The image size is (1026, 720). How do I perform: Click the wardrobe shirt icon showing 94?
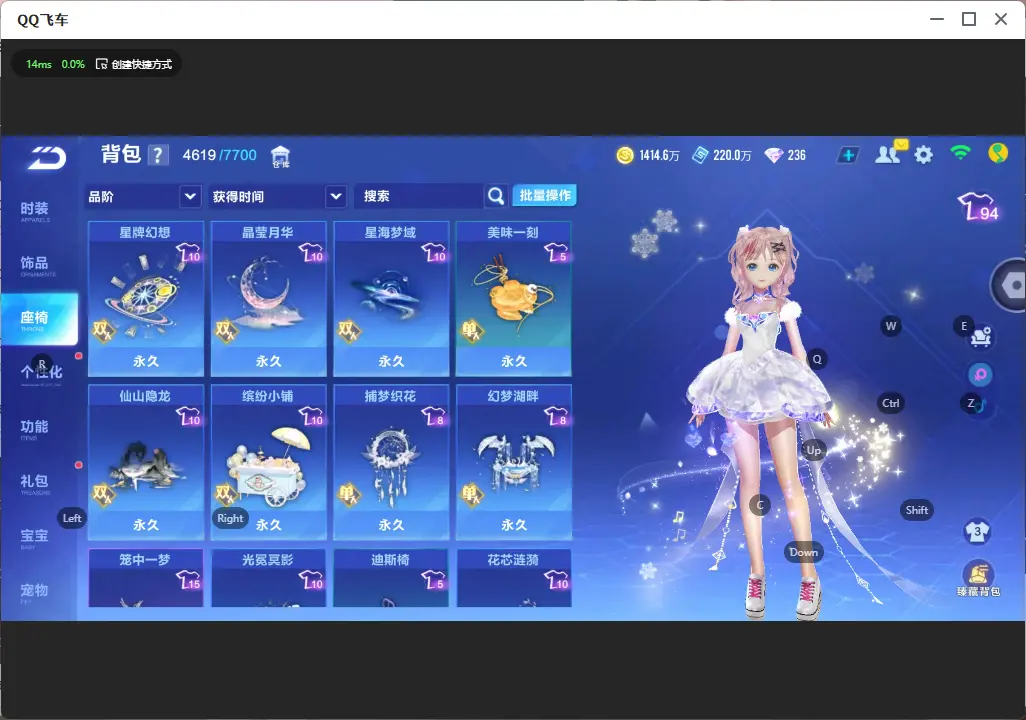coord(978,206)
